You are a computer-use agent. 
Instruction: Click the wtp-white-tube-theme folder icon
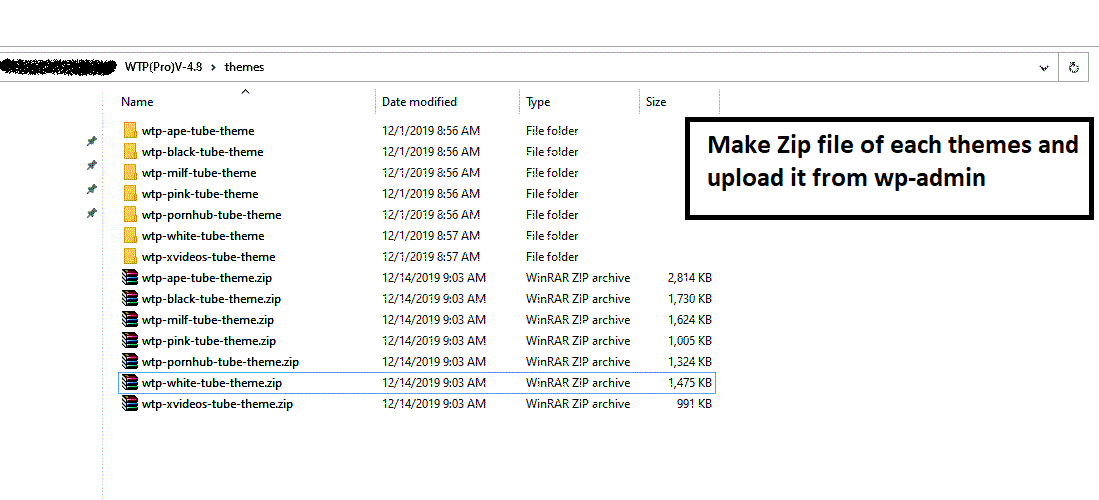[130, 236]
